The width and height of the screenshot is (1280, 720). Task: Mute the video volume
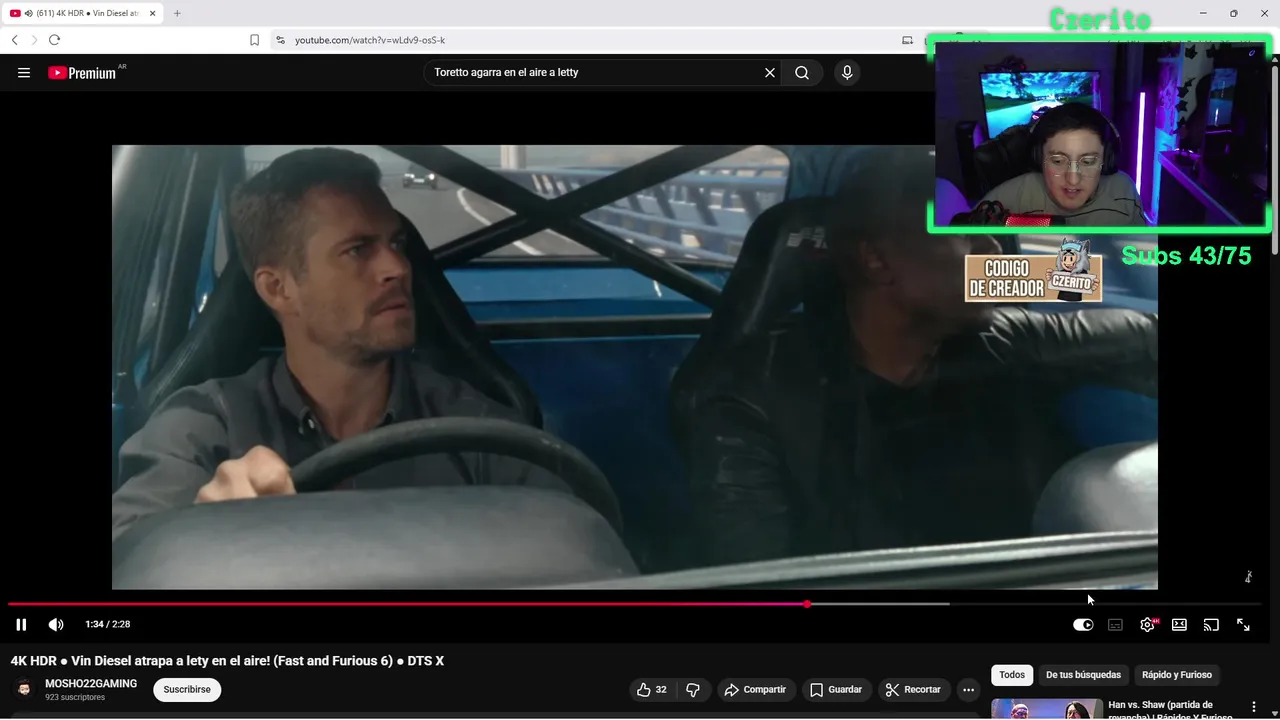56,625
